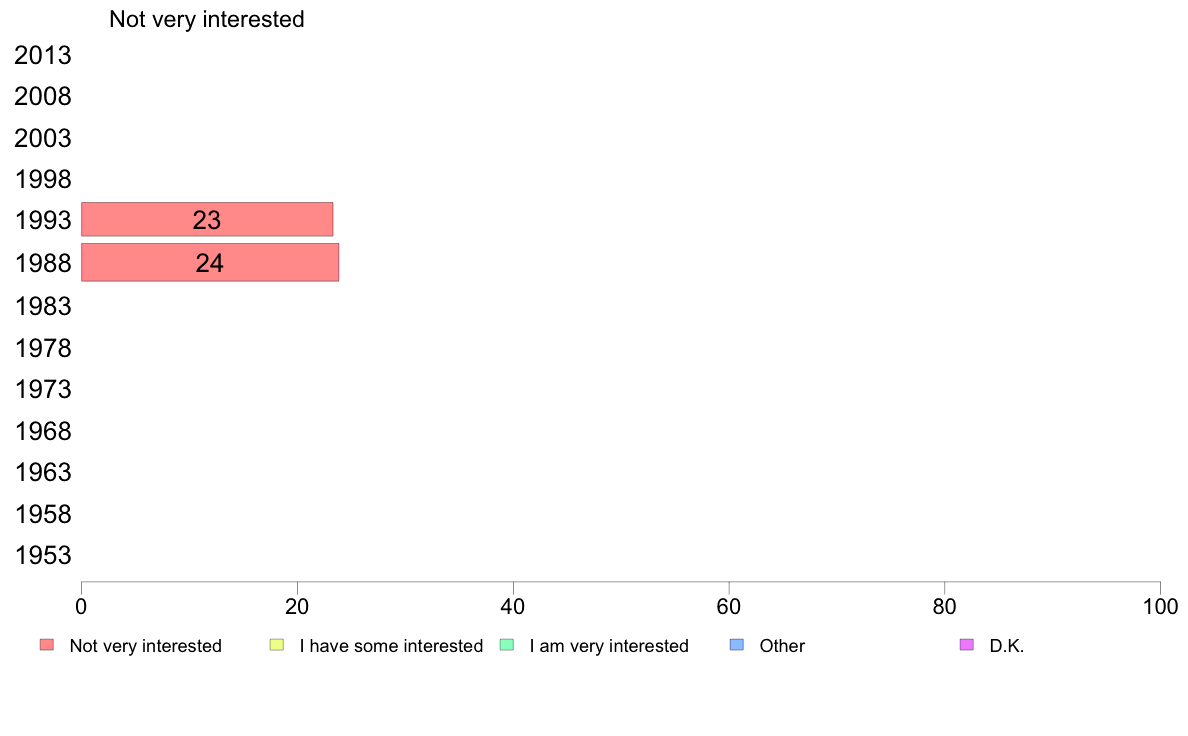Click the 1993 year axis label
Screen dimensions: 1188x736
tap(43, 221)
